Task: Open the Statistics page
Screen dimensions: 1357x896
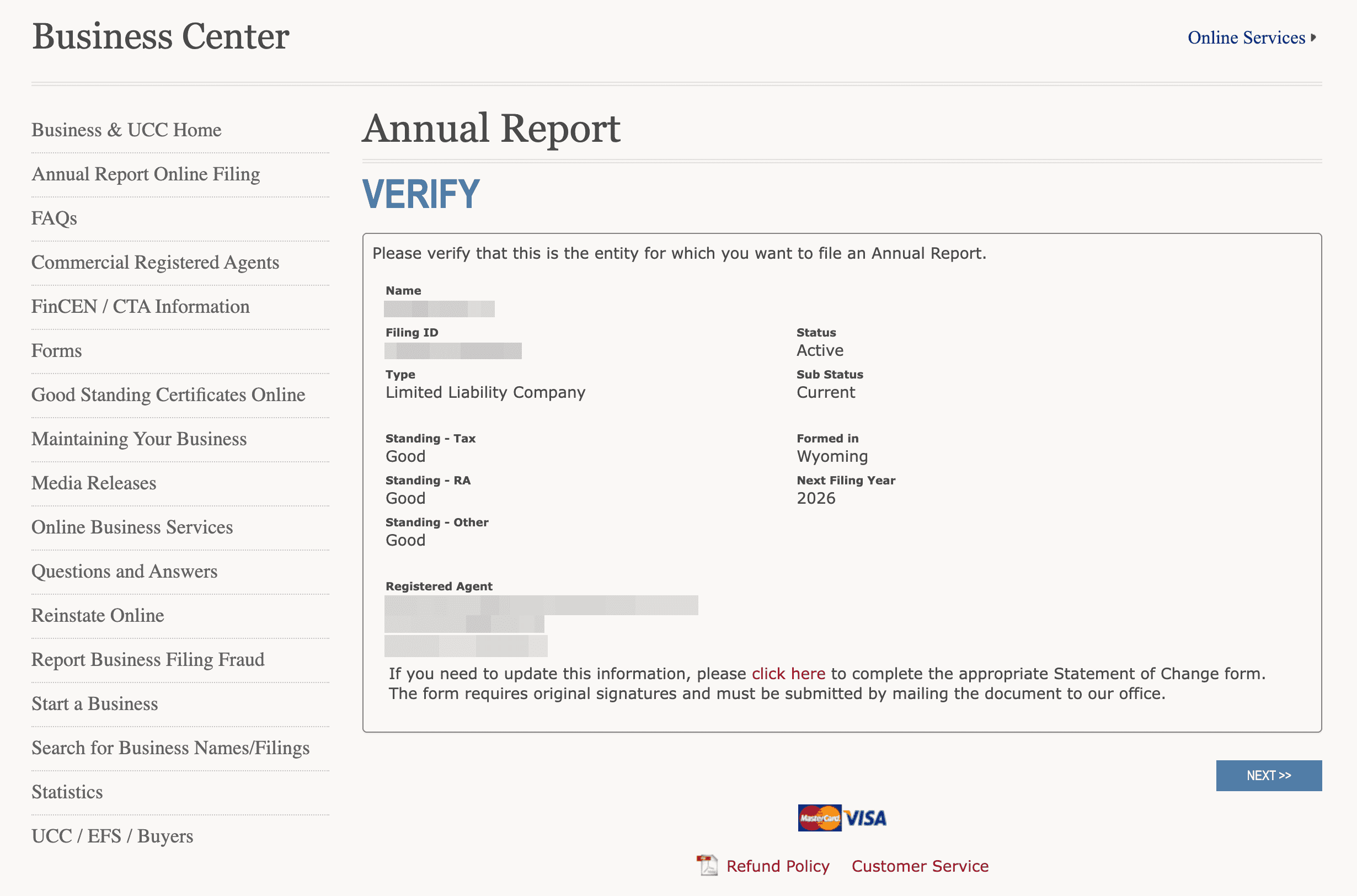Action: tap(67, 792)
